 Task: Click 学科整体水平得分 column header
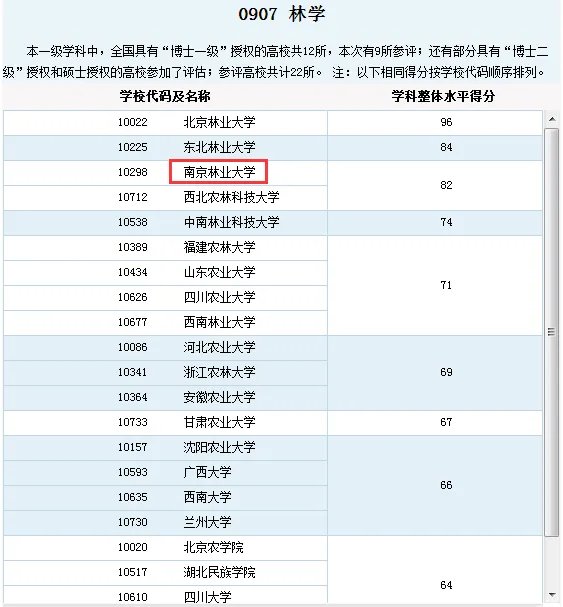443,96
